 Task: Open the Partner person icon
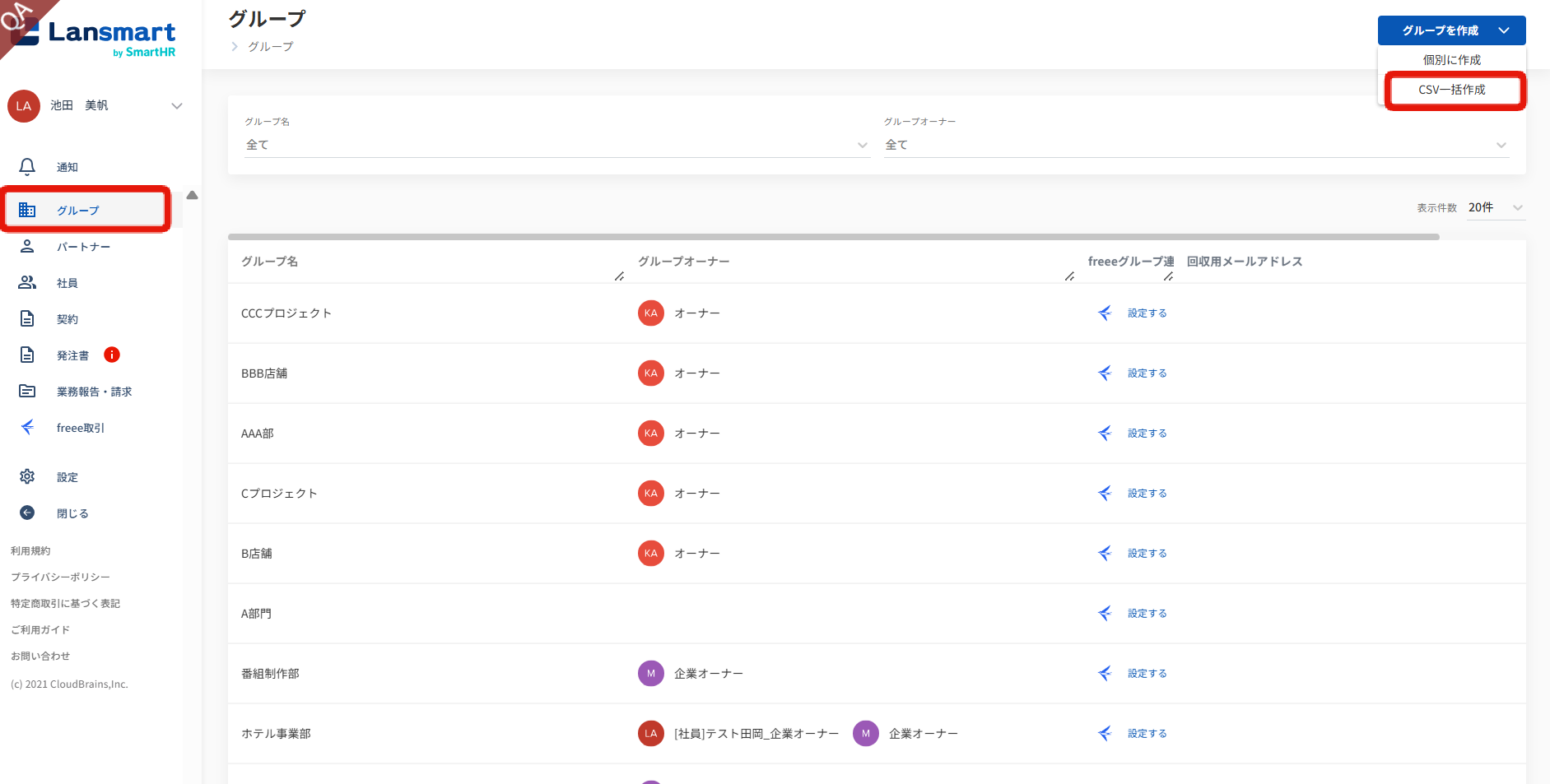[27, 247]
